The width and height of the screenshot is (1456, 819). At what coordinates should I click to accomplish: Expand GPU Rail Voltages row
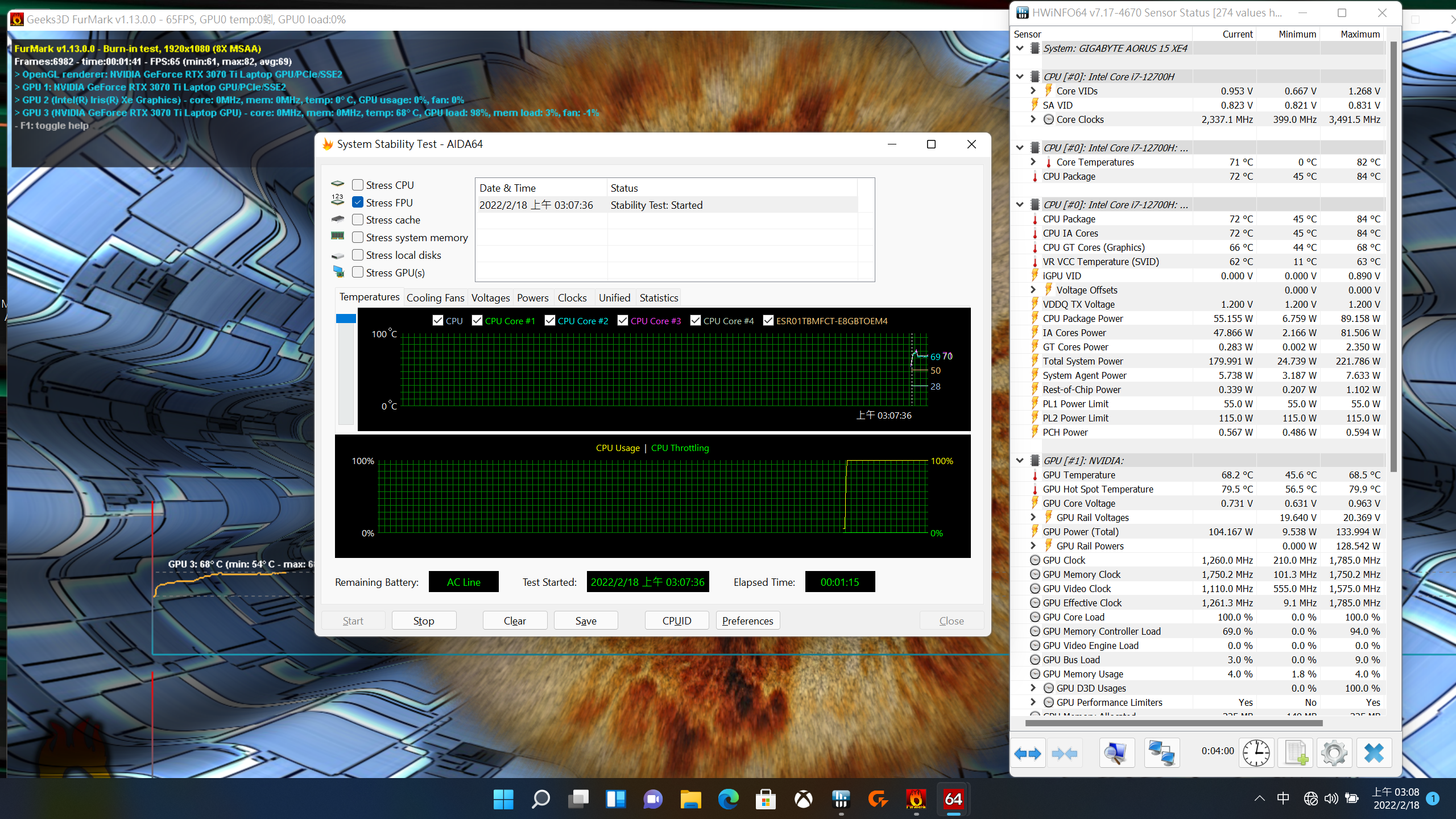click(1033, 518)
